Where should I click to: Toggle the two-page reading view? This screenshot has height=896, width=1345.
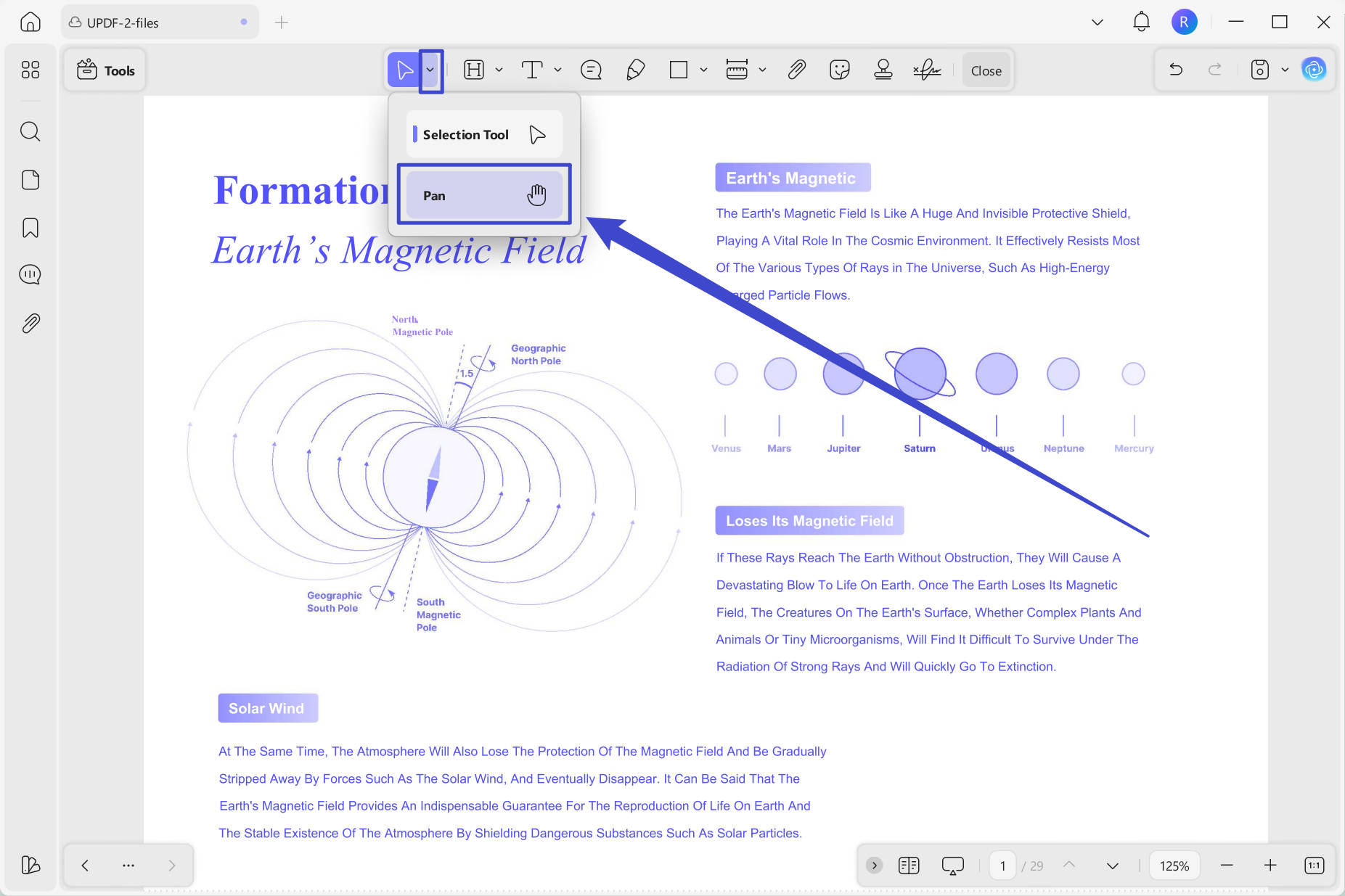tap(909, 866)
